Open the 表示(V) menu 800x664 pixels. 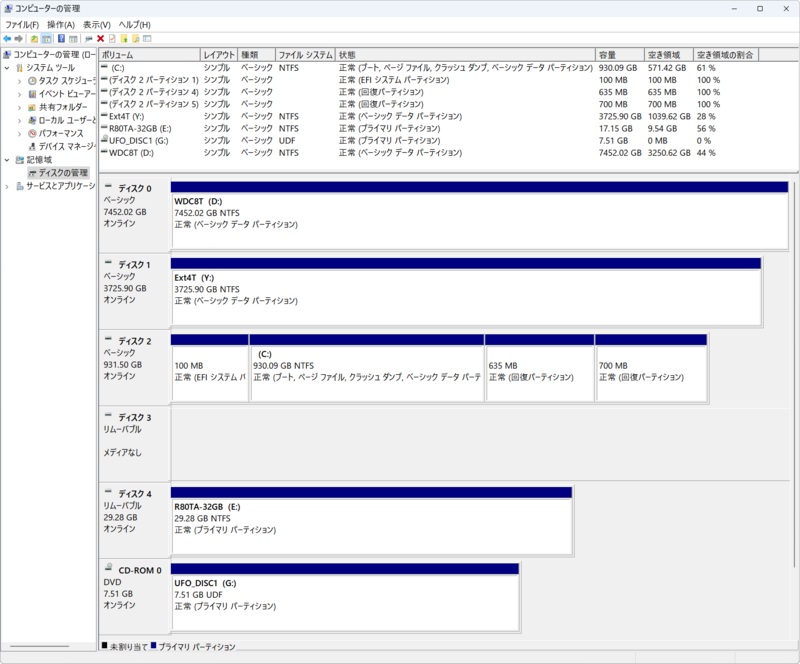click(x=97, y=24)
